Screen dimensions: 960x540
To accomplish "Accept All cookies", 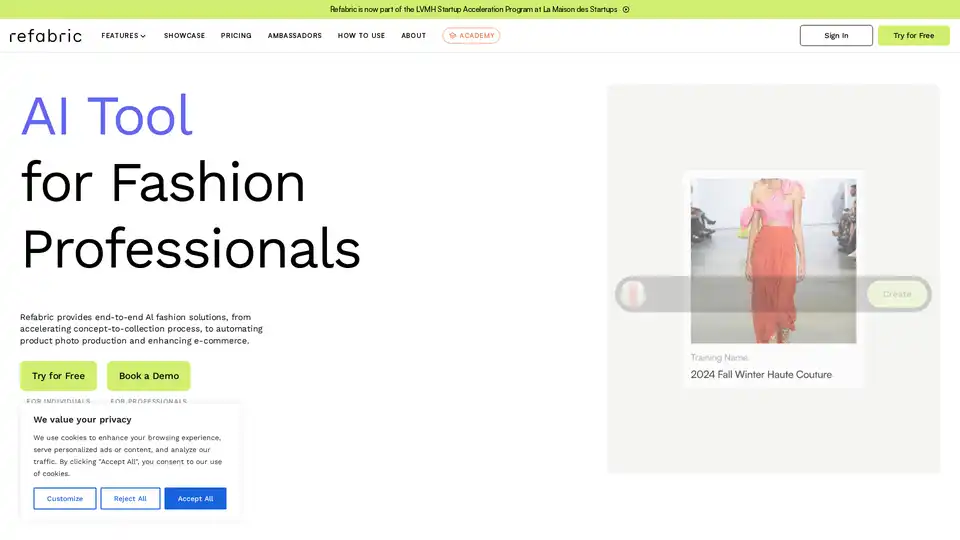I will [x=195, y=498].
